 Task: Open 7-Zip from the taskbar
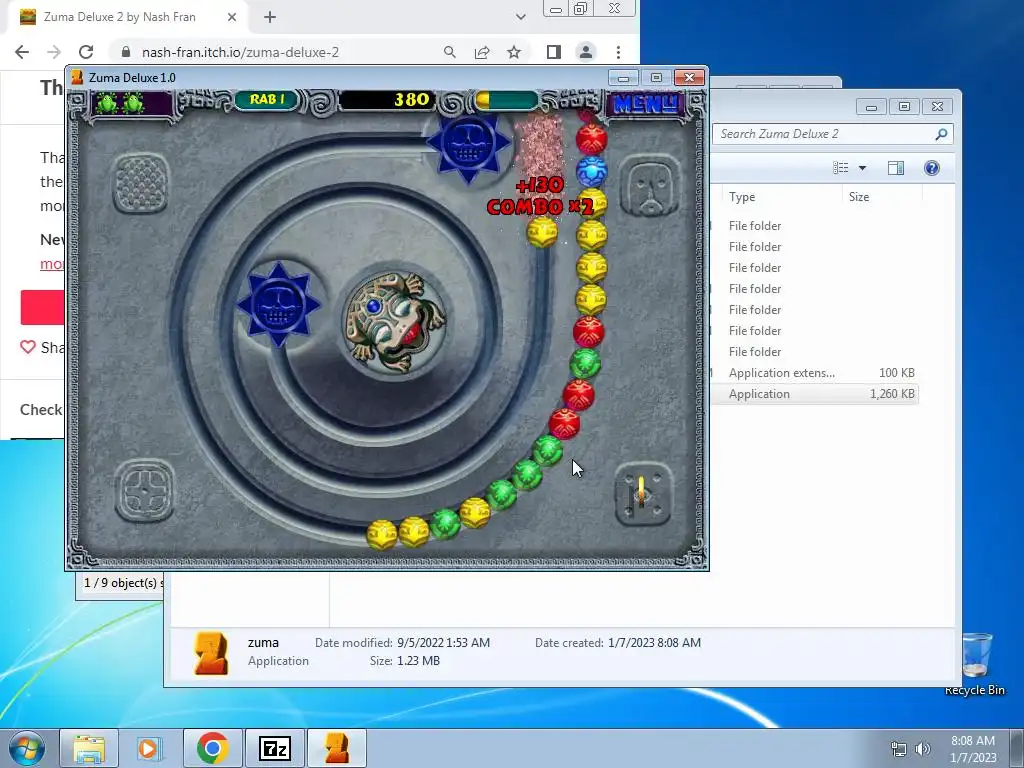pos(274,748)
